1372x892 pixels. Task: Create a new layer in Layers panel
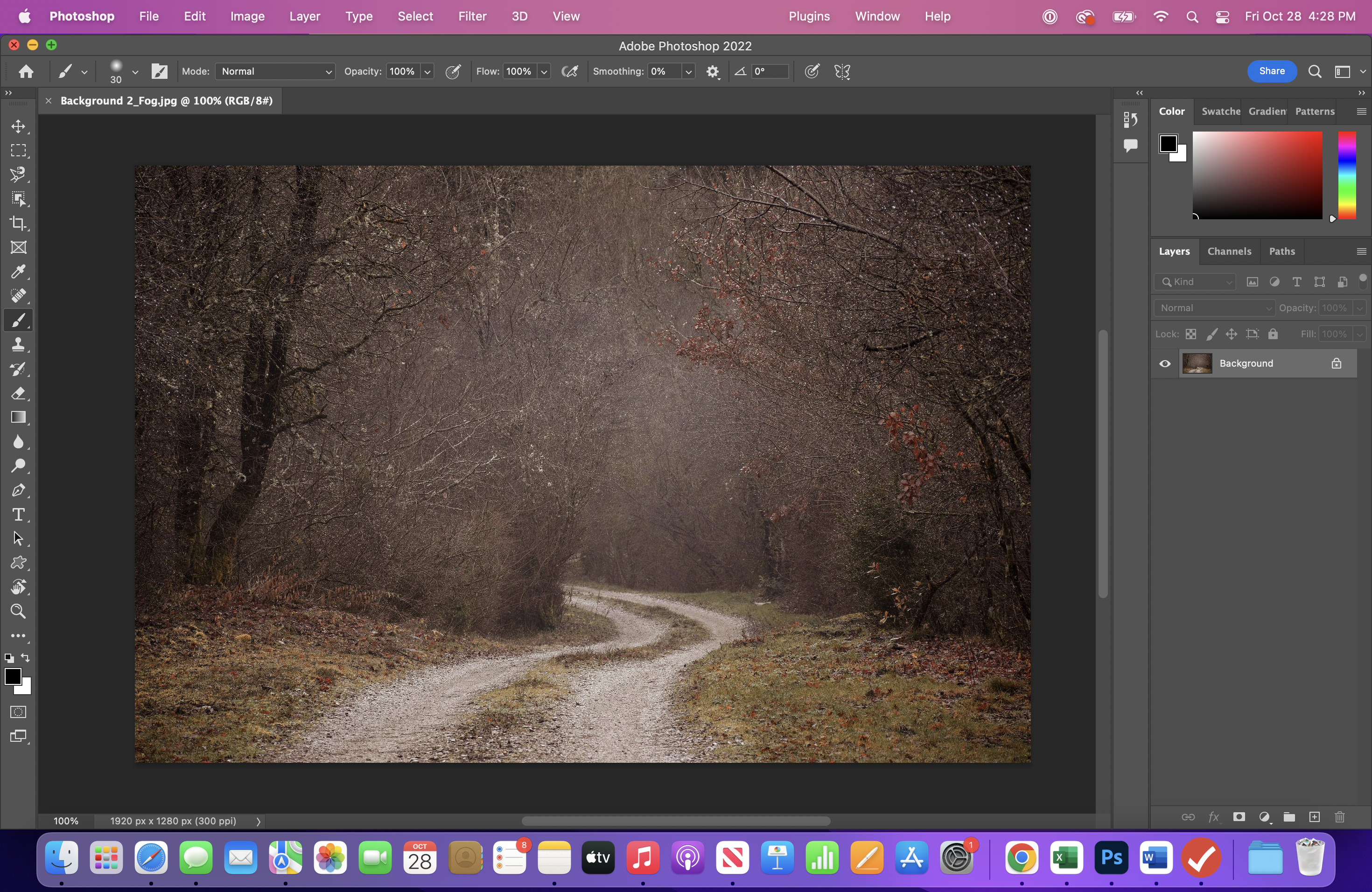[1314, 817]
